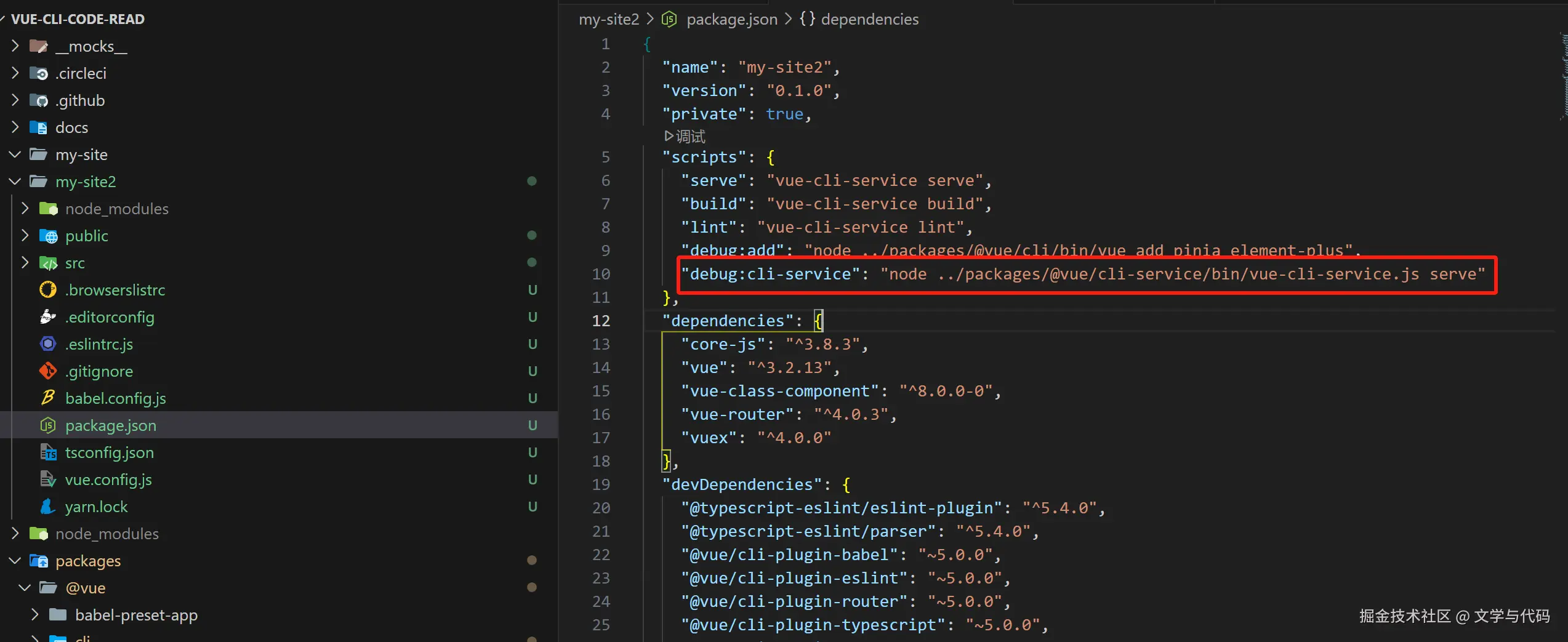Click the my-site2 open folder icon
Image resolution: width=1568 pixels, height=642 pixels.
pyautogui.click(x=39, y=182)
